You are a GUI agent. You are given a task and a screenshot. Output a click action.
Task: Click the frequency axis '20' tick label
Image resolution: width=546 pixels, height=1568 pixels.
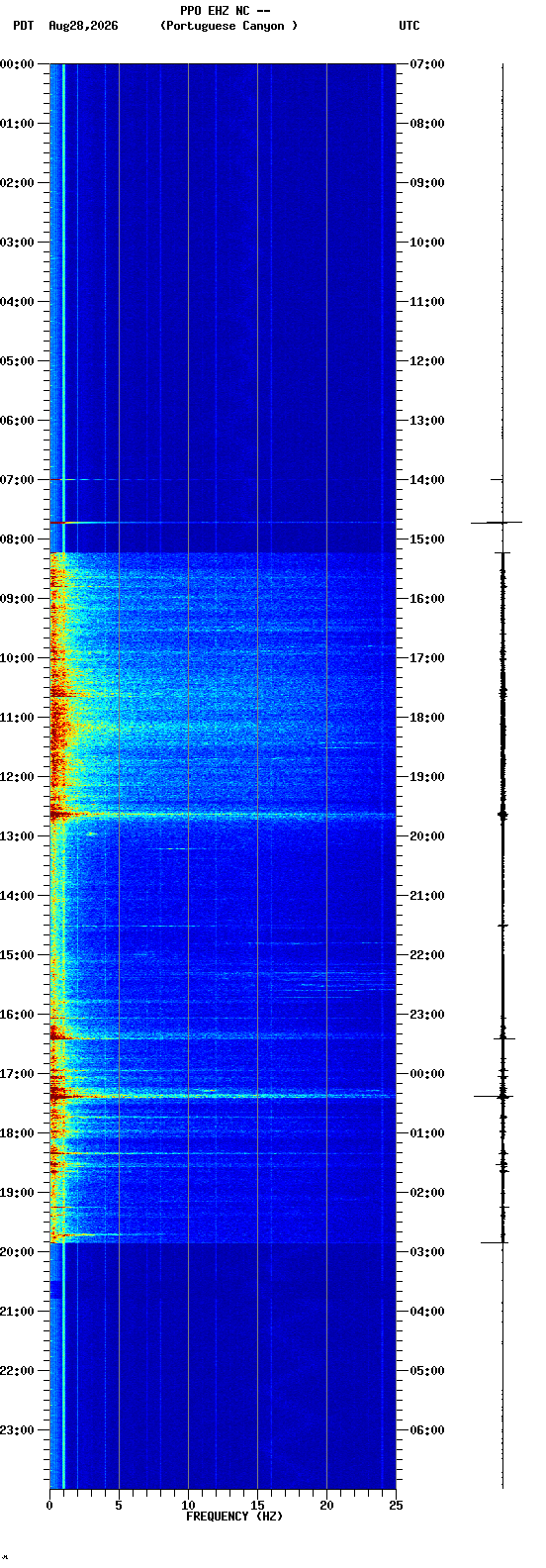click(326, 1506)
